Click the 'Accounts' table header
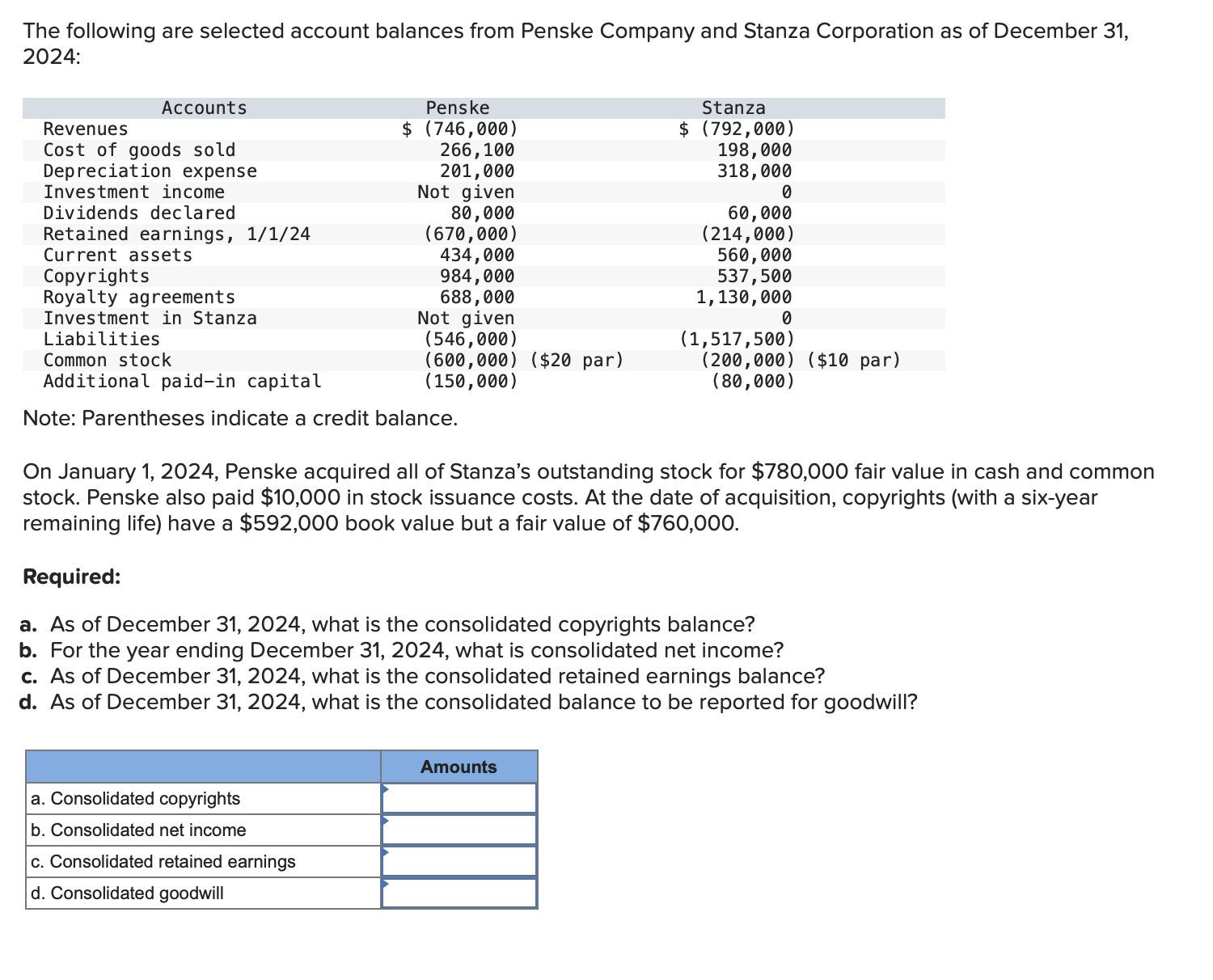Image resolution: width=1213 pixels, height=980 pixels. [x=204, y=108]
